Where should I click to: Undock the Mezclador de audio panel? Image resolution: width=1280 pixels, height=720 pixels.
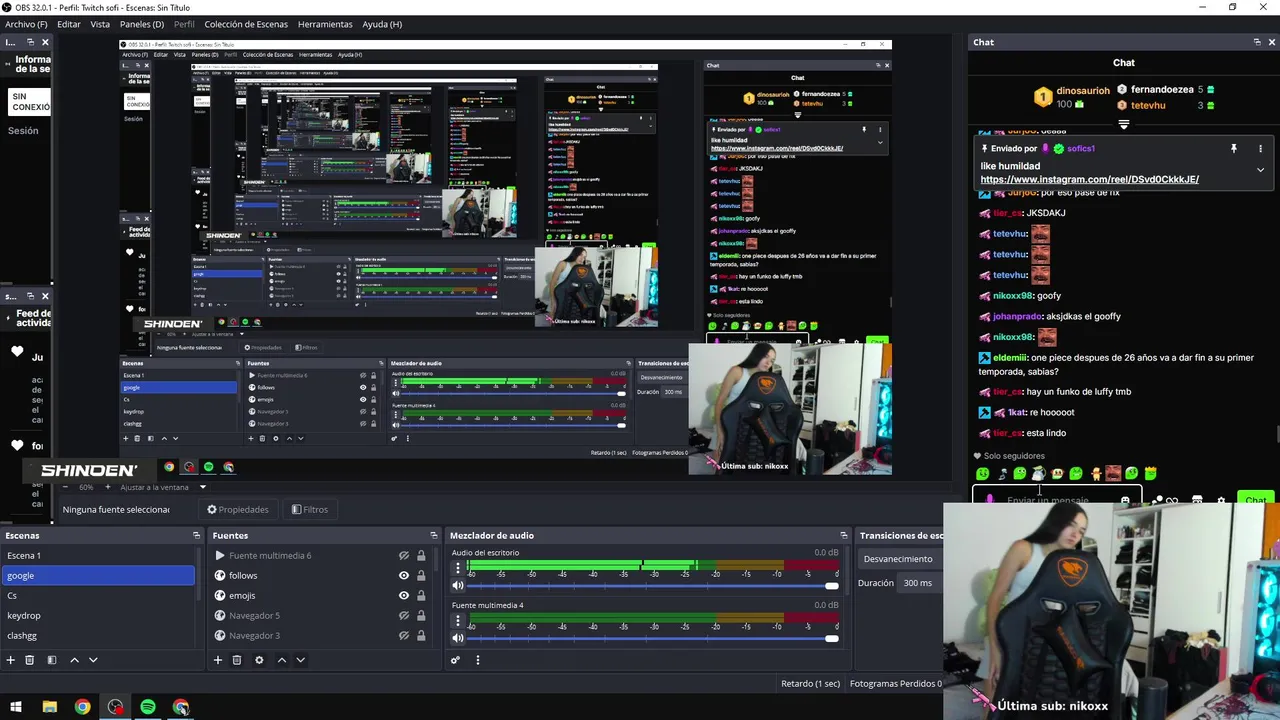[844, 536]
